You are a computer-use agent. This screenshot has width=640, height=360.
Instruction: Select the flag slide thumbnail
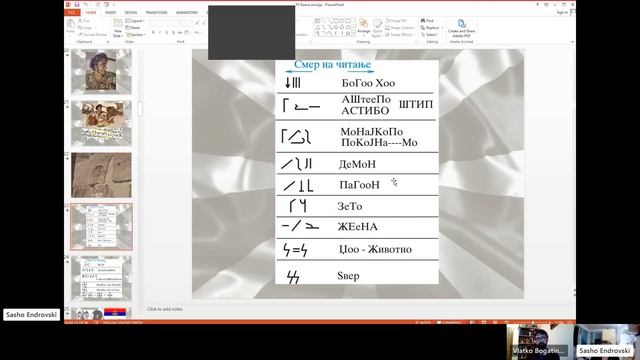pyautogui.click(x=101, y=313)
